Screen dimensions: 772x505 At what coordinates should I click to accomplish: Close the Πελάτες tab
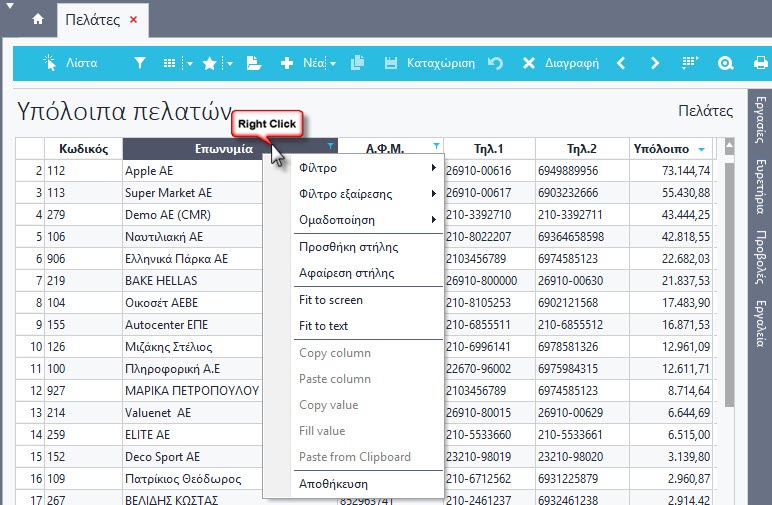134,19
